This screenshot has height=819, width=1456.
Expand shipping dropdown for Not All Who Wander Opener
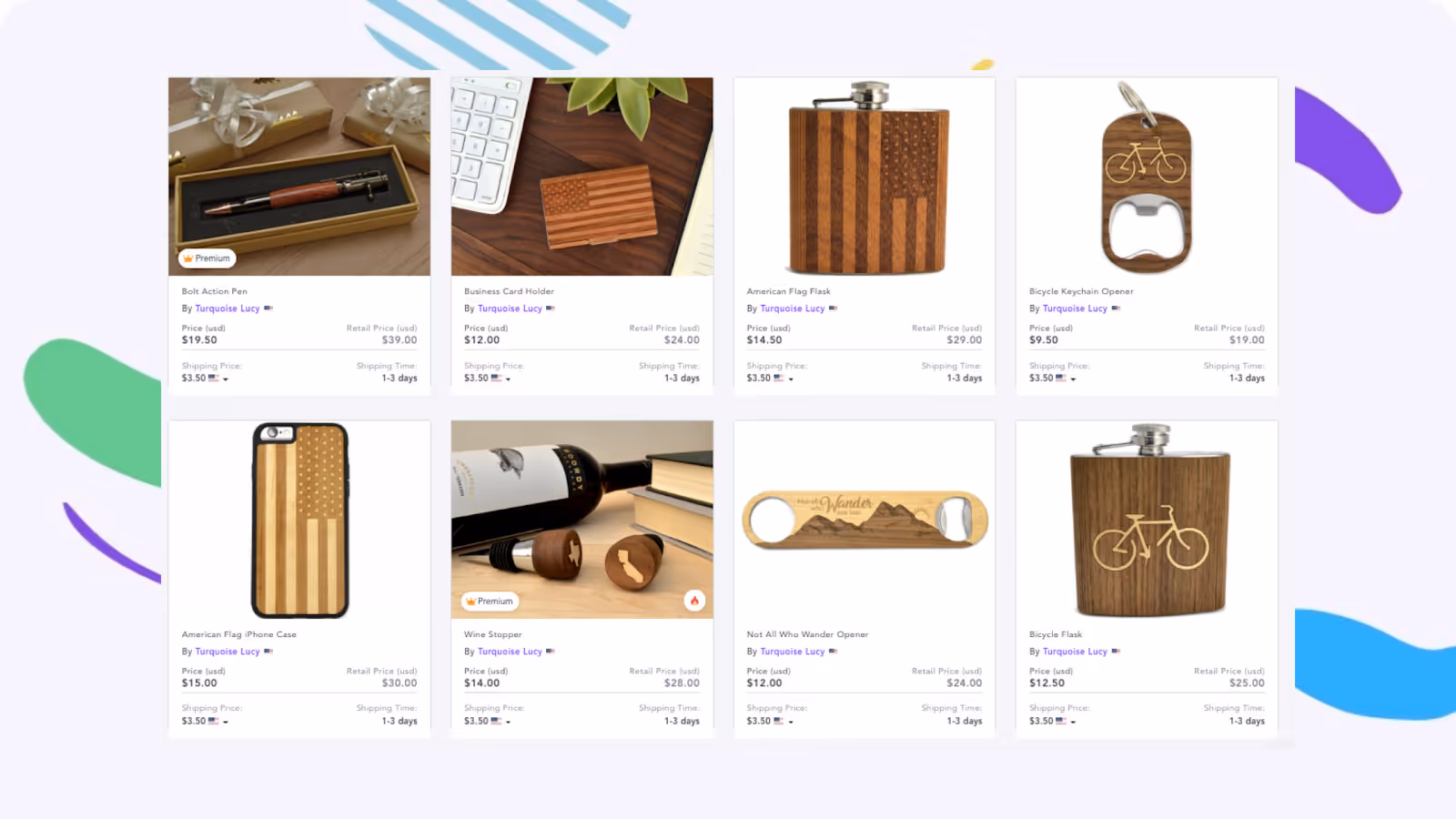click(x=791, y=723)
